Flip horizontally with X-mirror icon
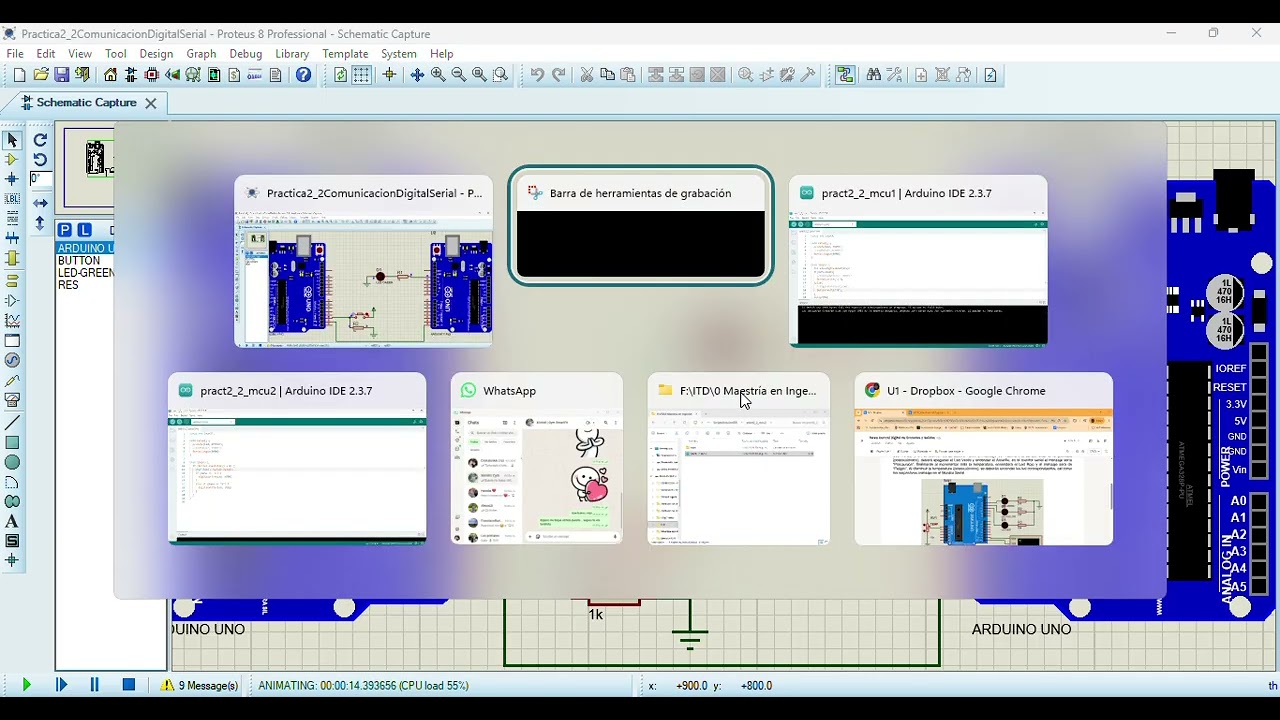The height and width of the screenshot is (720, 1280). click(x=40, y=203)
